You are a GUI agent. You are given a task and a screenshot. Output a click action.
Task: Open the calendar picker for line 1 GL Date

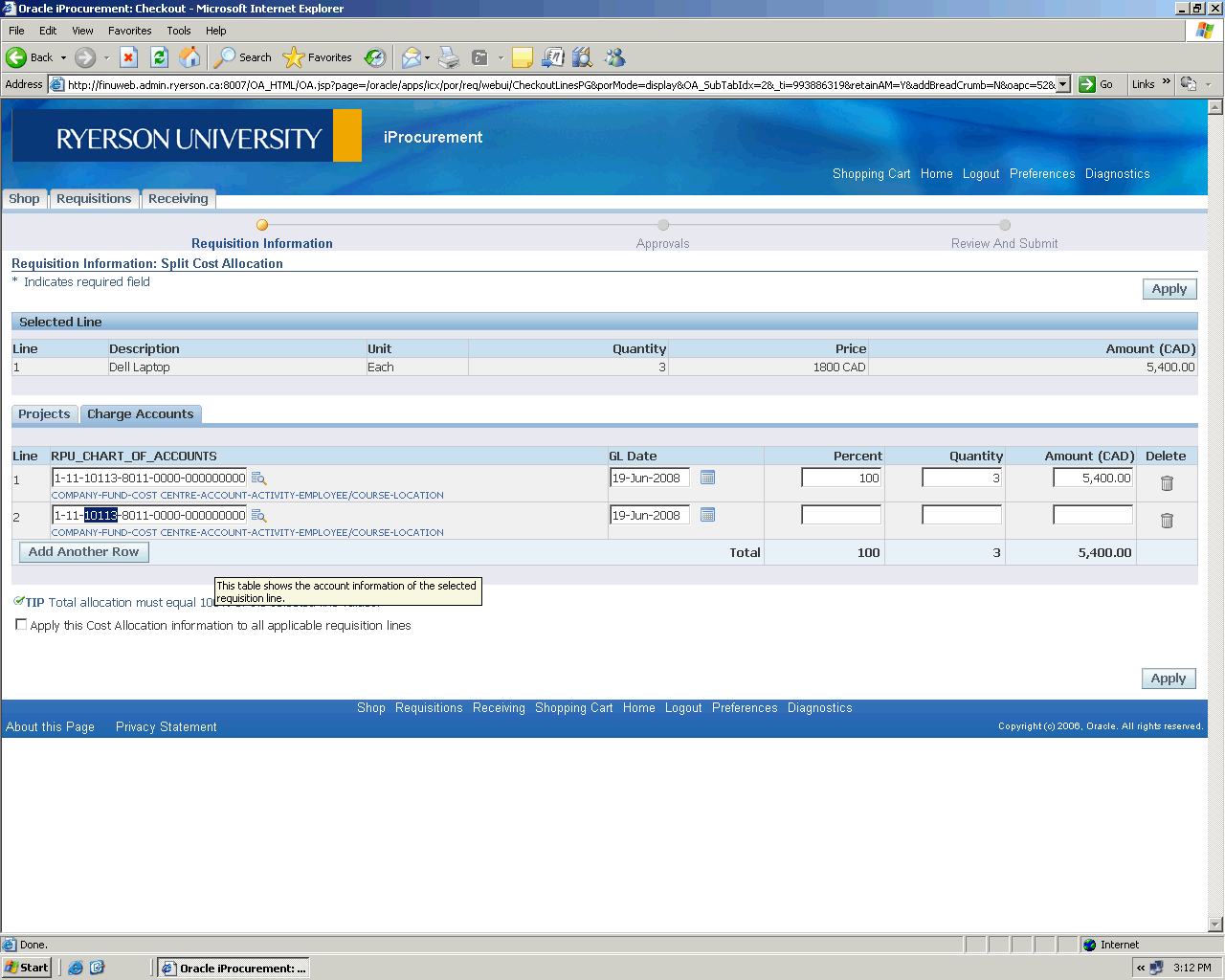pyautogui.click(x=707, y=478)
